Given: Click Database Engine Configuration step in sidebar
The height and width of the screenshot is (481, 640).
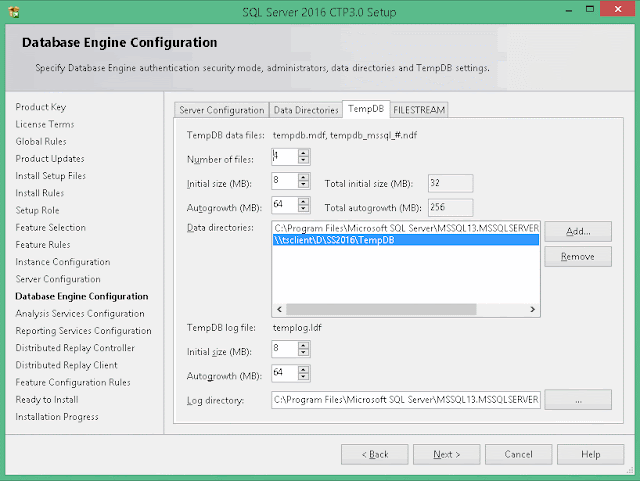Looking at the screenshot, I should [x=82, y=296].
